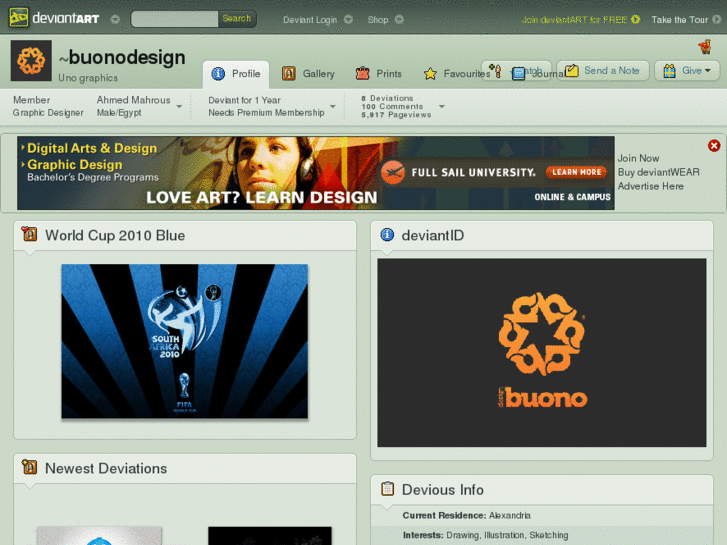Click the arrow icon next to Take the Tour
Screen dimensions: 727x545
click(x=716, y=19)
